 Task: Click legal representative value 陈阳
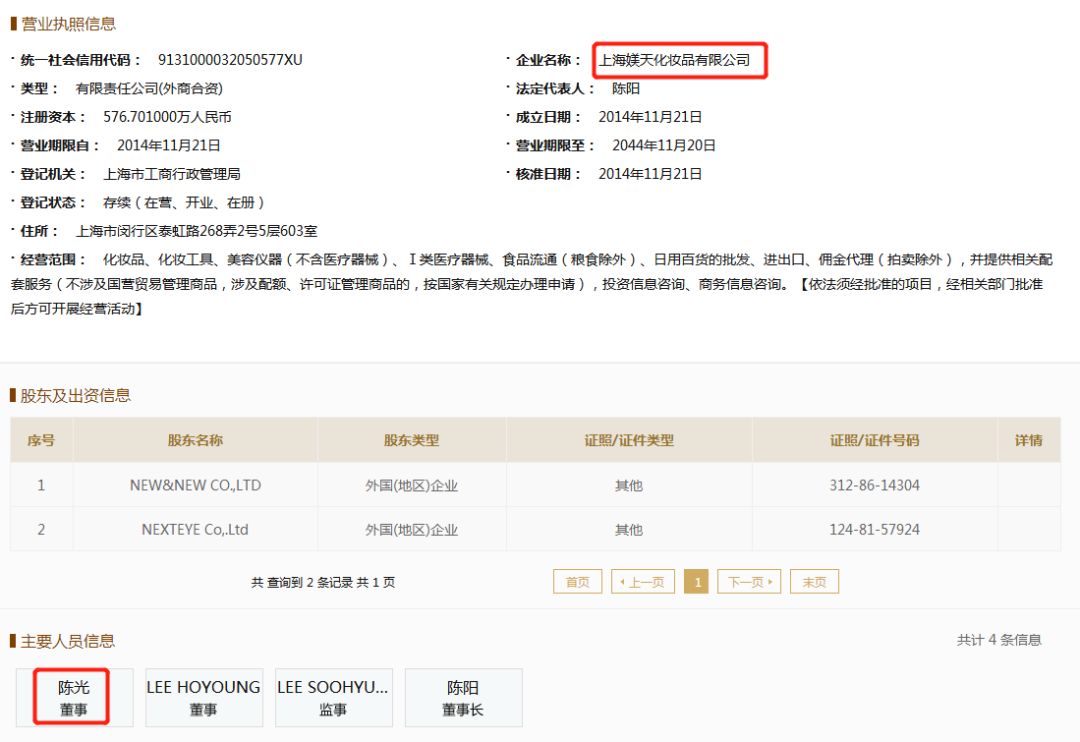(x=626, y=88)
